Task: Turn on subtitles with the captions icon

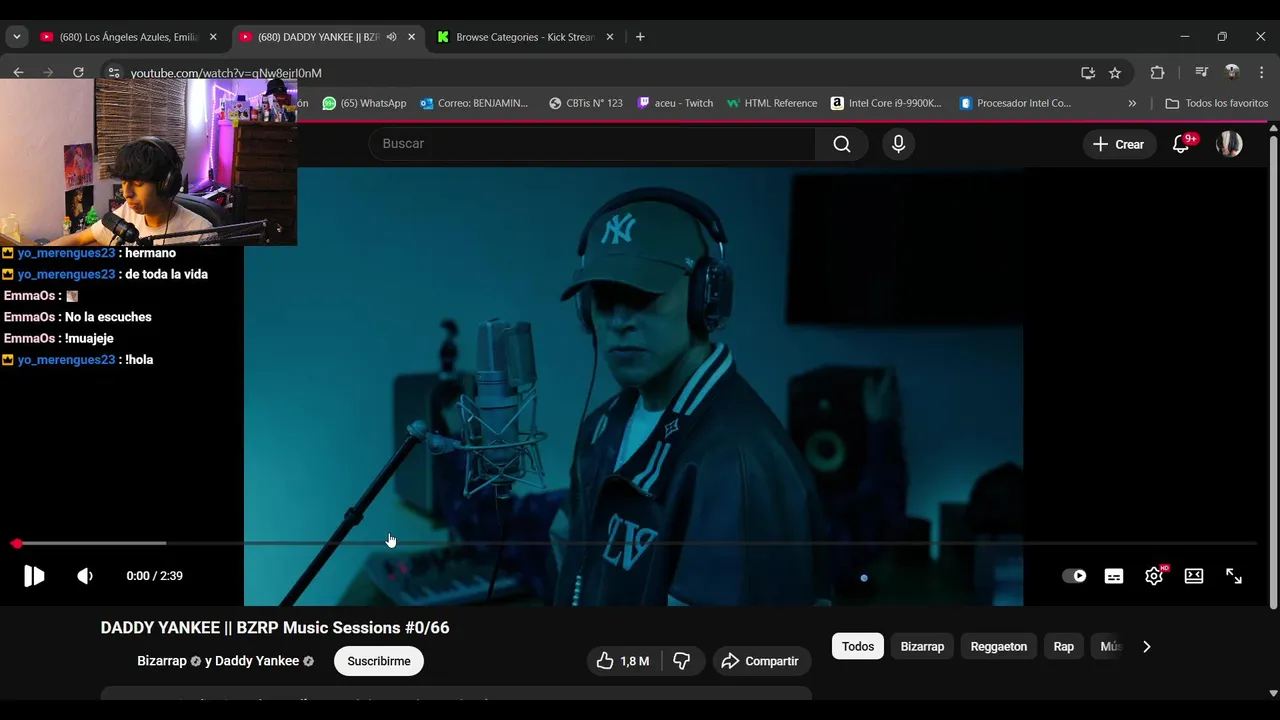Action: click(x=1114, y=576)
